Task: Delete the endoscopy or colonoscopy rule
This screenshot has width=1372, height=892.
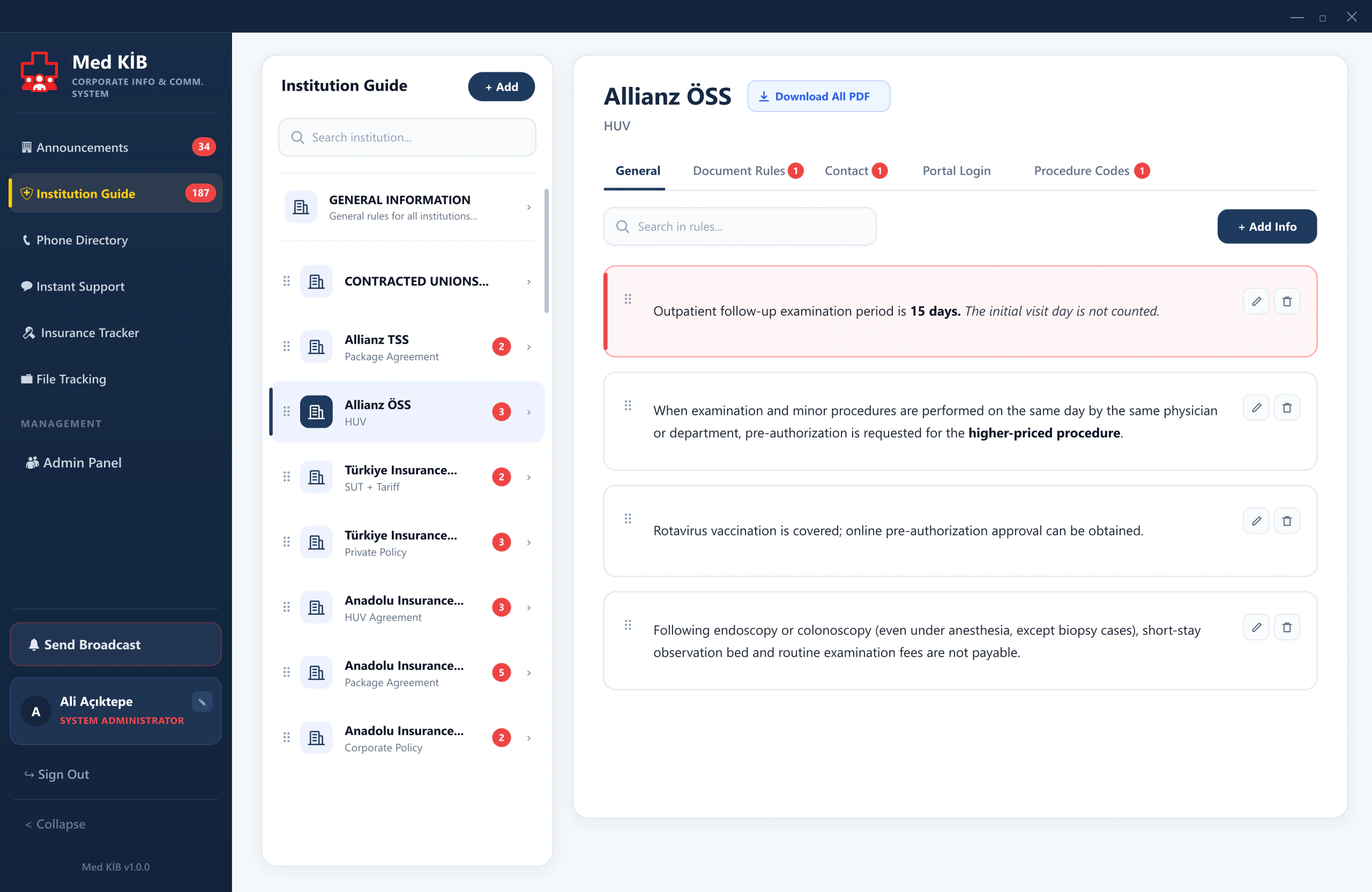Action: (1286, 627)
